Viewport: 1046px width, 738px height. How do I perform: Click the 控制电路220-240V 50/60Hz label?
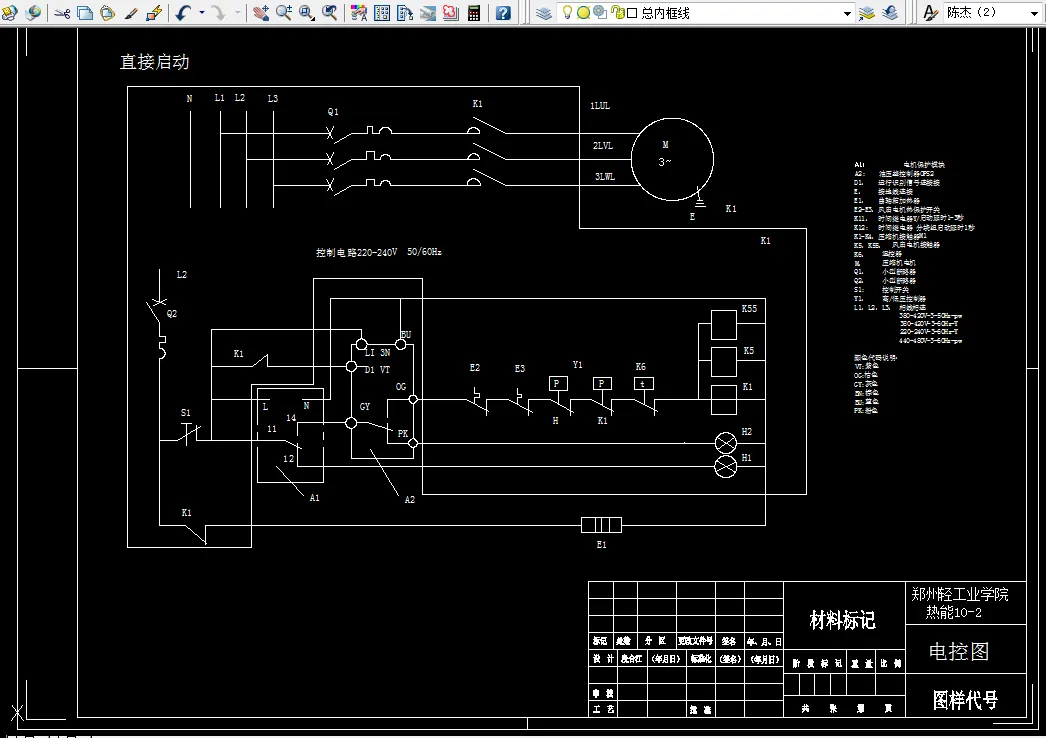pyautogui.click(x=379, y=252)
